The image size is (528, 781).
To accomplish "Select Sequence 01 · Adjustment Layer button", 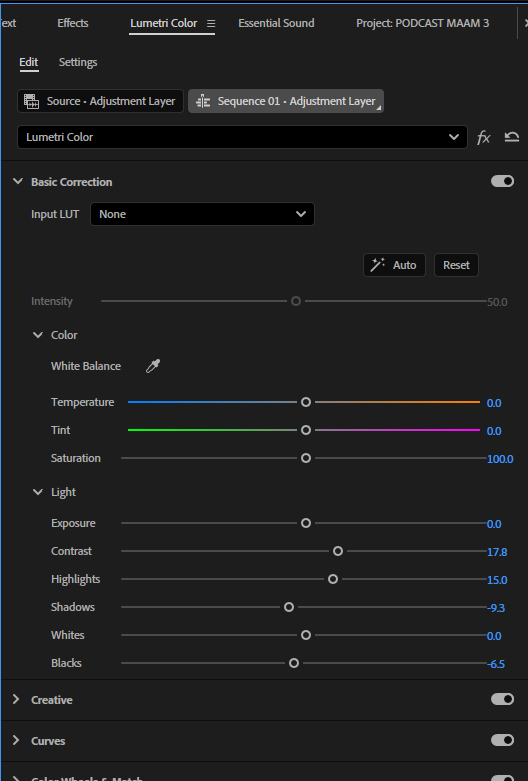I will [x=286, y=101].
